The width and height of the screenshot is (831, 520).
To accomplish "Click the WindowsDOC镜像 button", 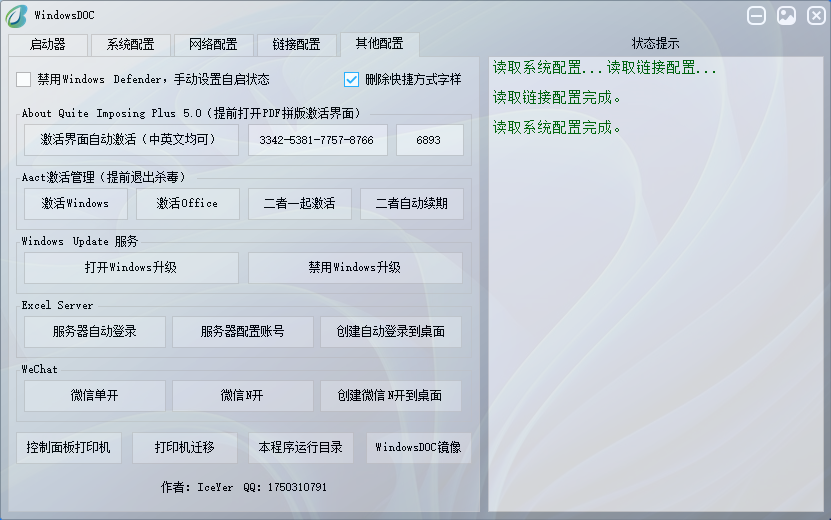I will (419, 448).
